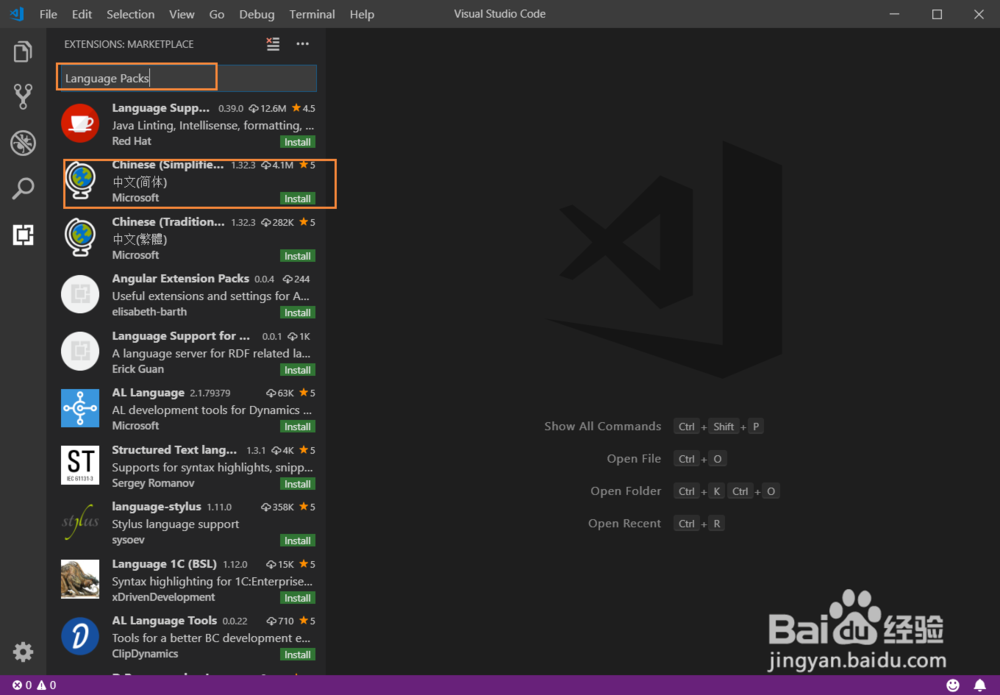
Task: Open the Selection menu
Action: click(130, 14)
